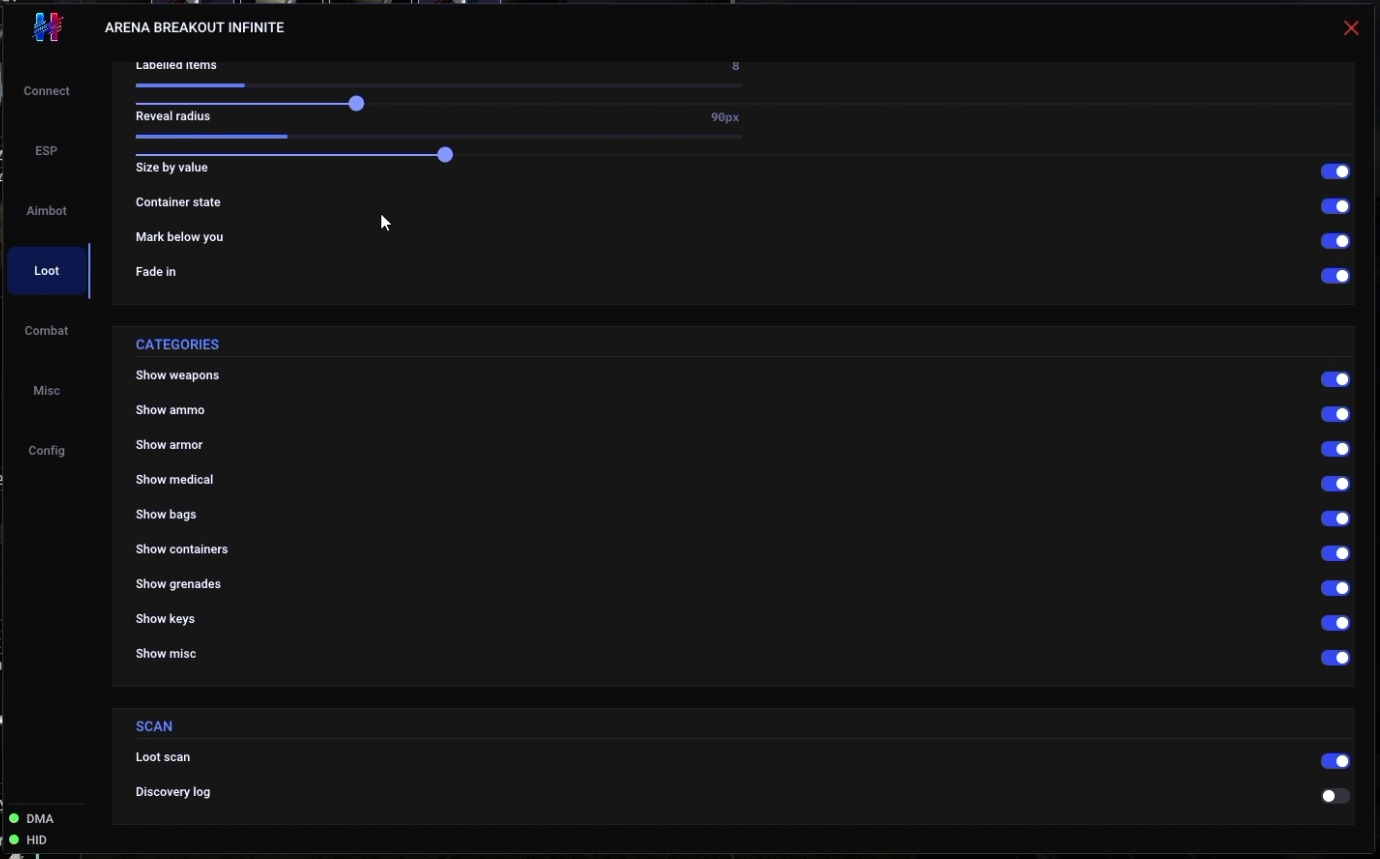Click the green DMA status indicator
This screenshot has width=1380, height=859.
point(14,818)
